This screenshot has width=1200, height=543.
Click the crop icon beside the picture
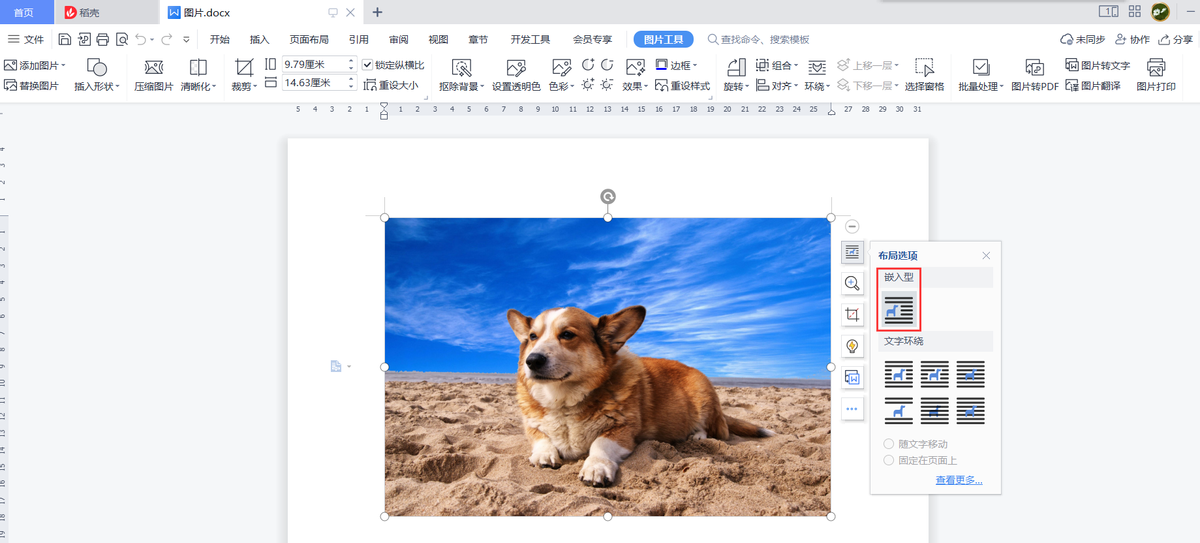point(852,315)
